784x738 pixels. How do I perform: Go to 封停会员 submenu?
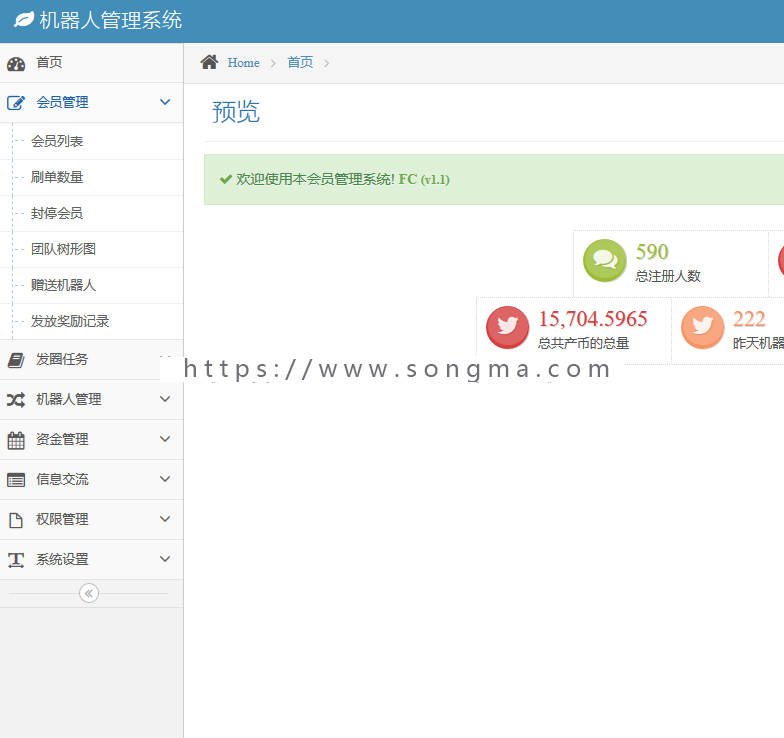tap(57, 213)
